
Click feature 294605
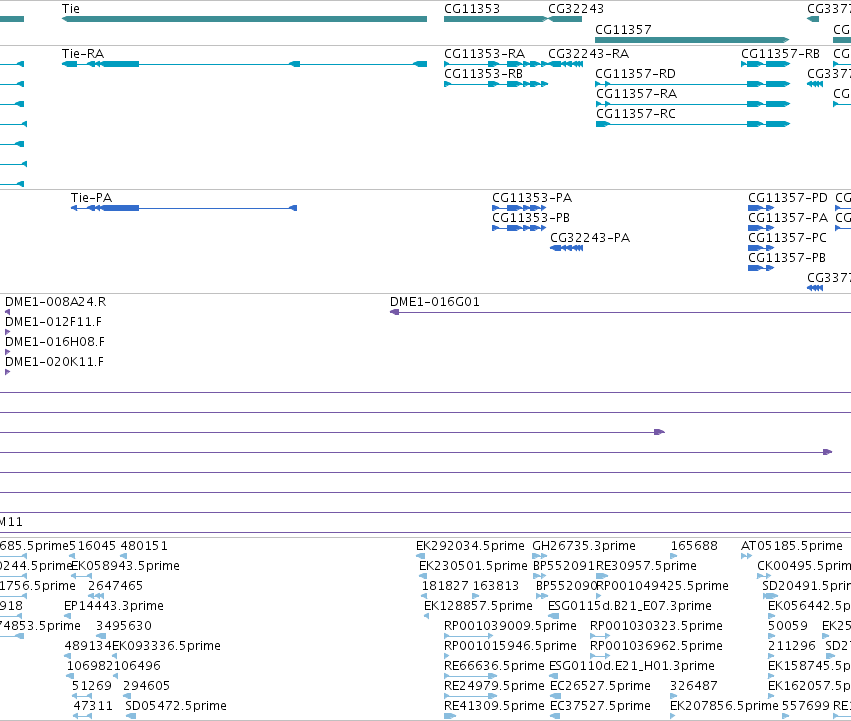tap(147, 686)
